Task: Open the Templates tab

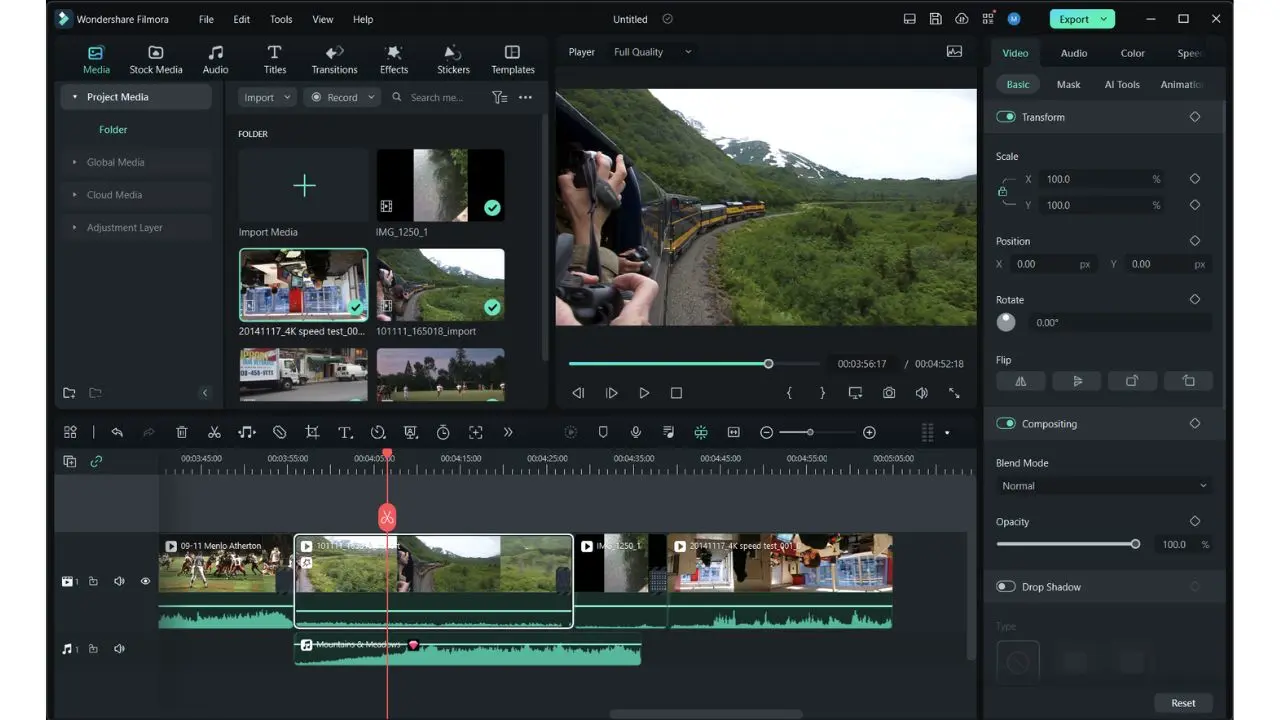Action: pos(513,60)
